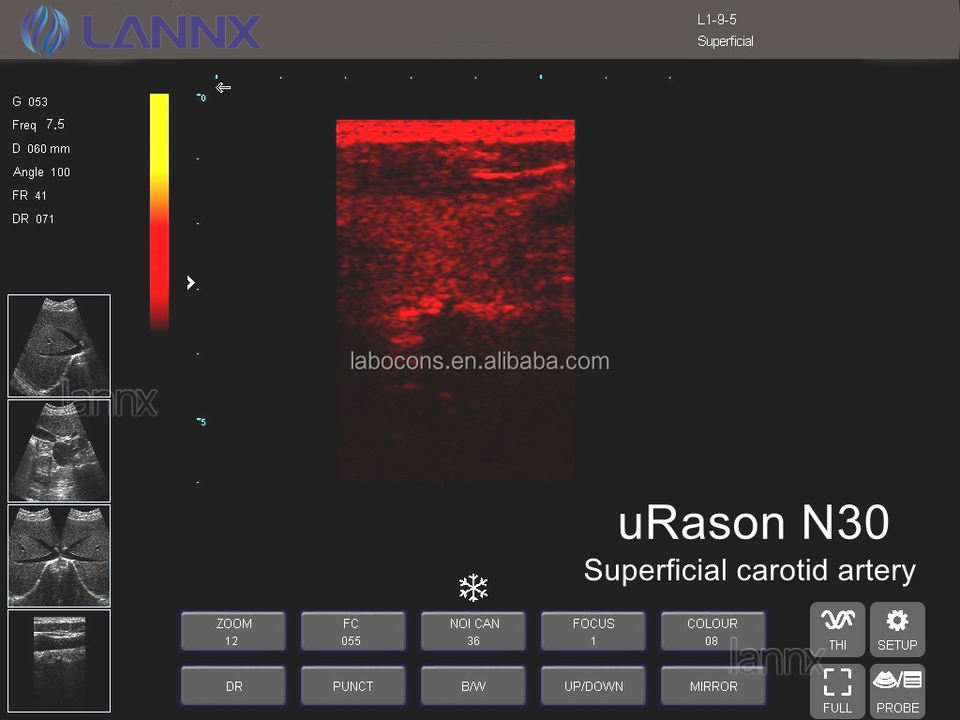Click the focus position arrow marker

[190, 282]
